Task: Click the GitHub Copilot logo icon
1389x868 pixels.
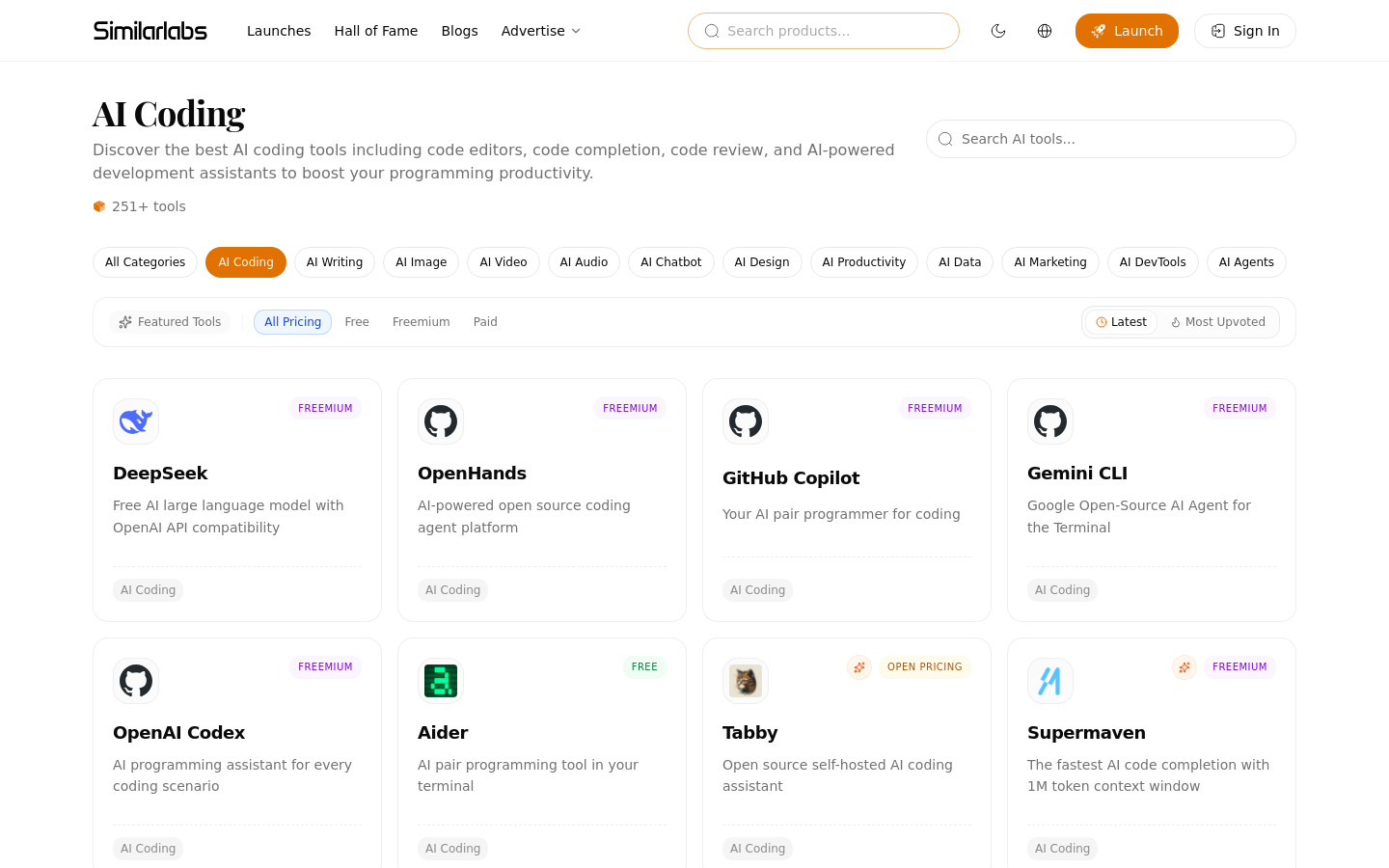Action: click(746, 421)
